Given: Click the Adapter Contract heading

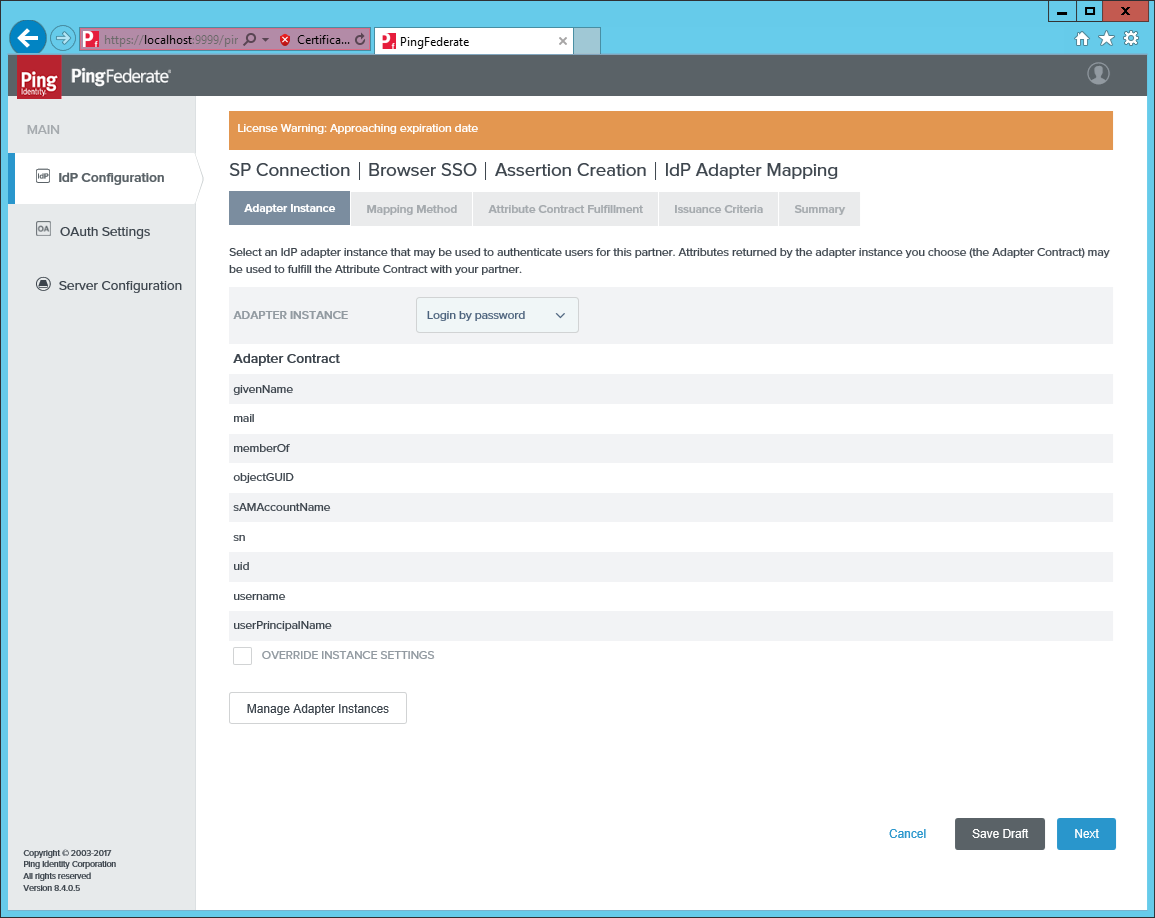Looking at the screenshot, I should (x=287, y=359).
